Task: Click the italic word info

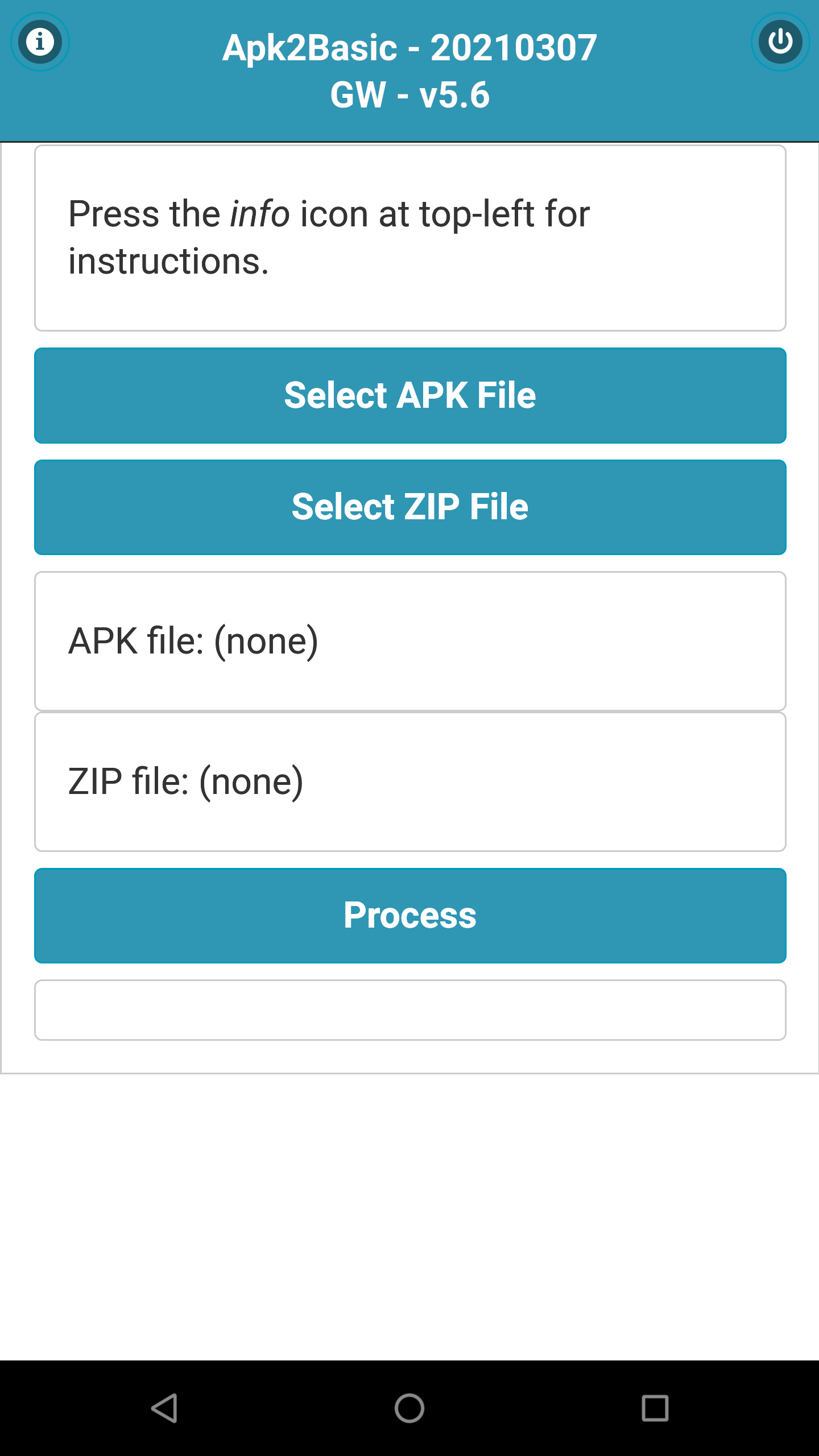Action: (x=260, y=214)
